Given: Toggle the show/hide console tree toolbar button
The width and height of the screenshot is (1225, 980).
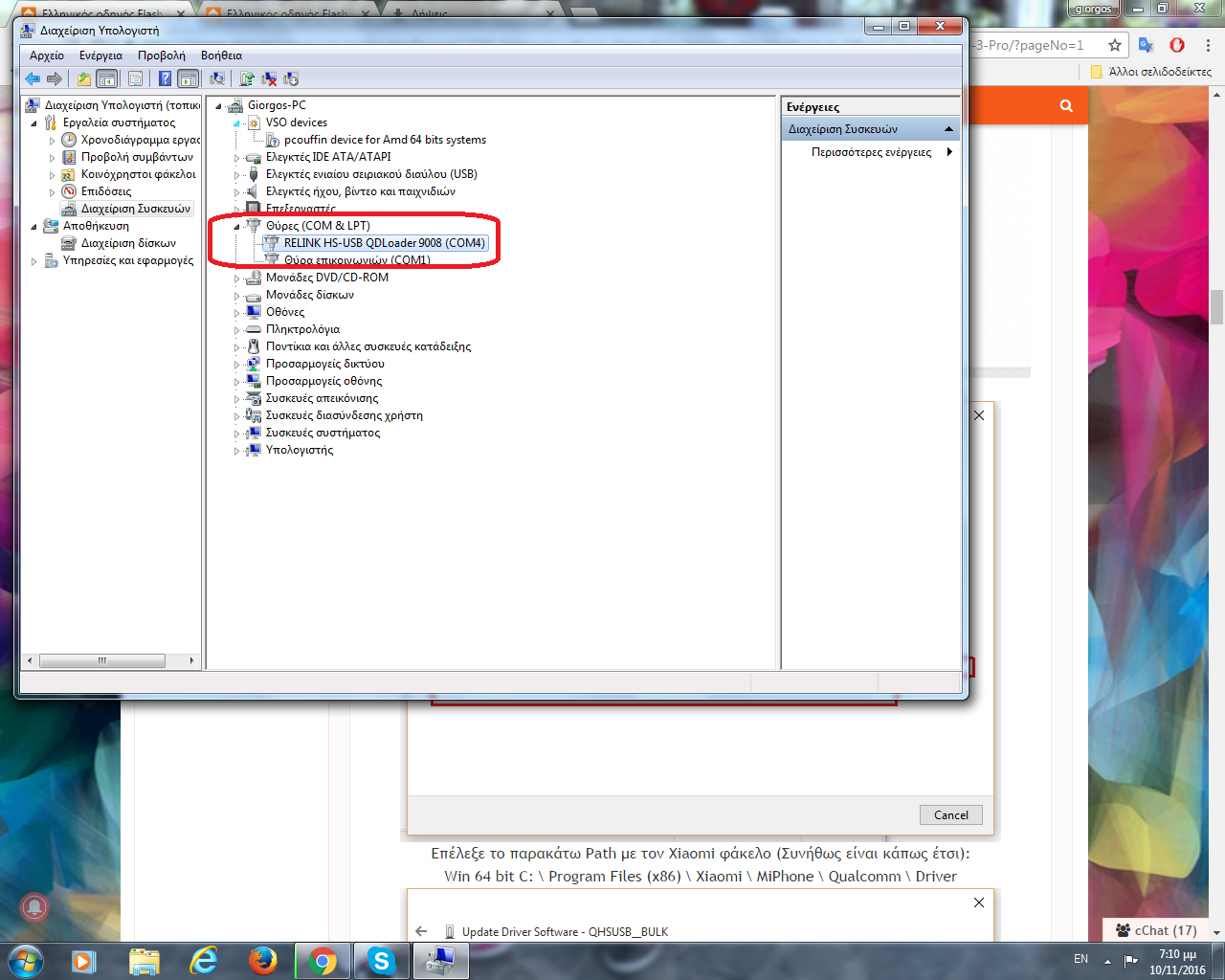Looking at the screenshot, I should coord(107,78).
